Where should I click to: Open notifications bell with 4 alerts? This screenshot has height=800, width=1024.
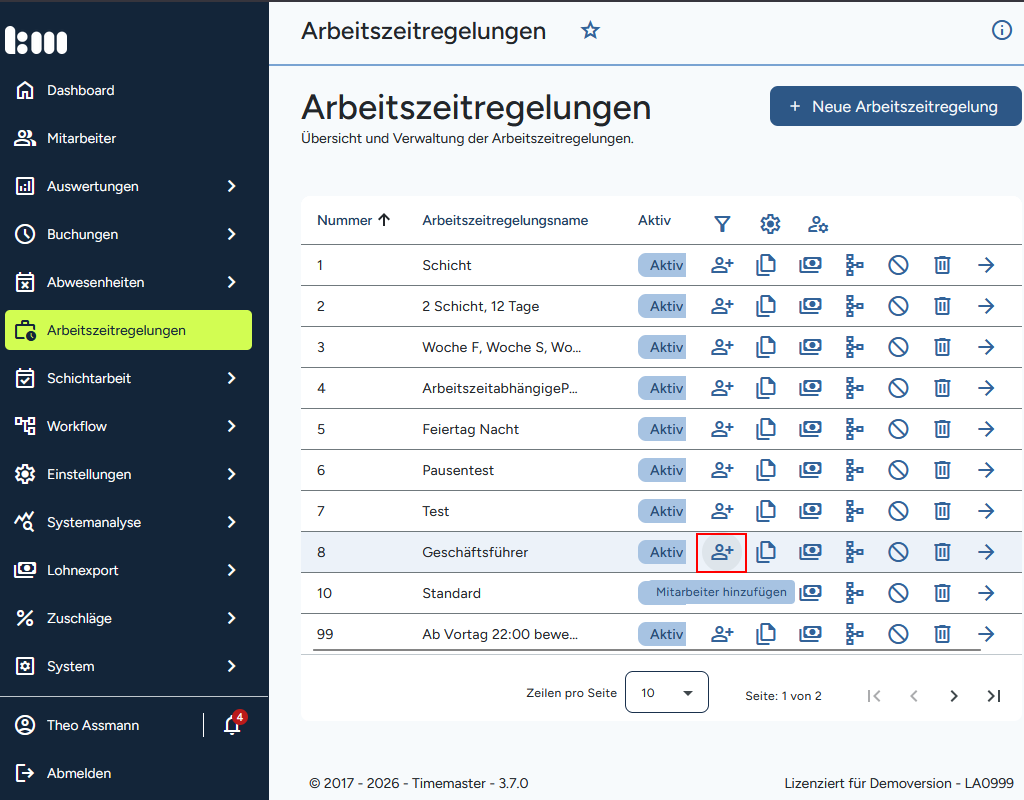tap(232, 724)
